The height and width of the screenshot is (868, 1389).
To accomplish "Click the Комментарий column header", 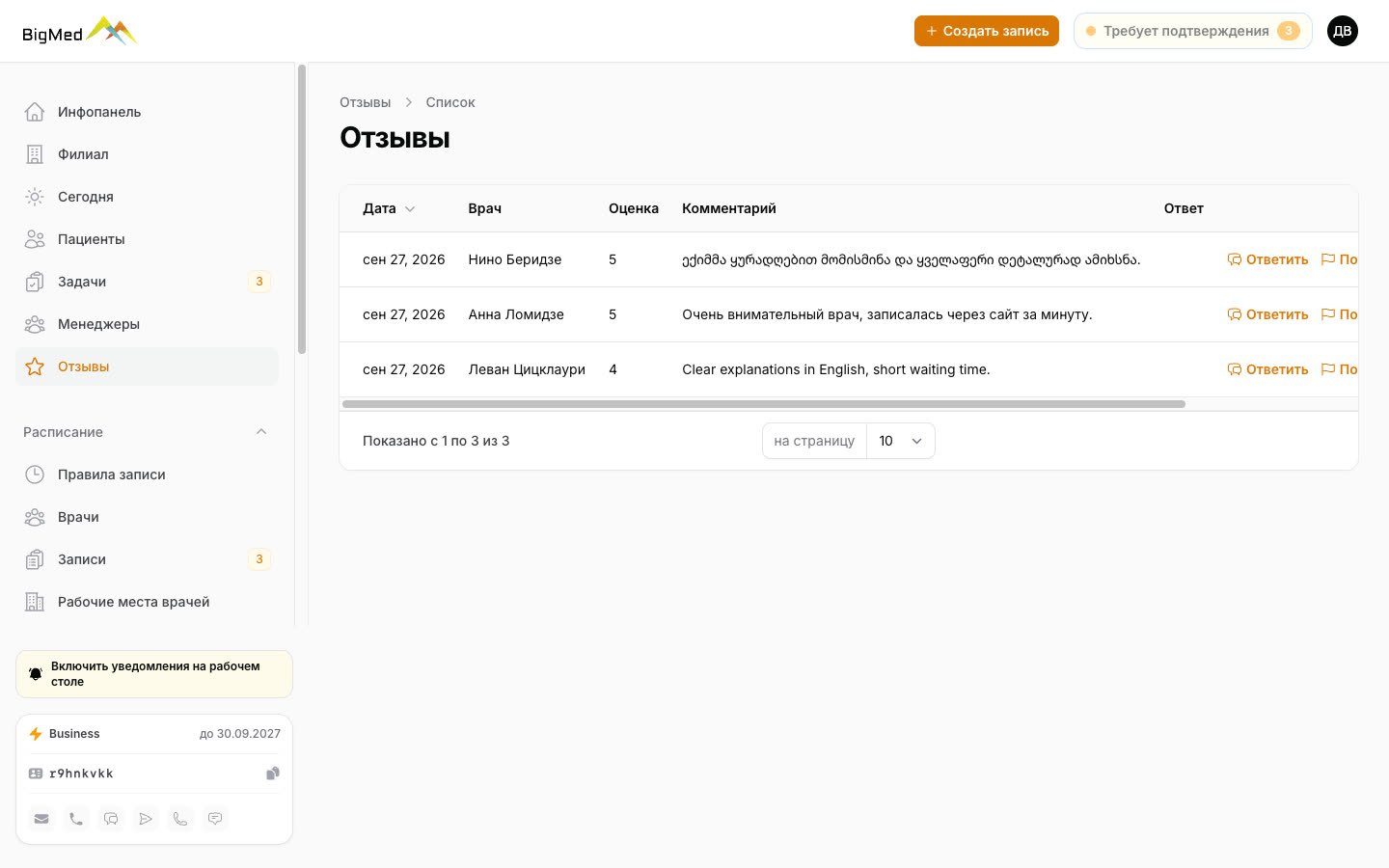I will click(x=729, y=208).
